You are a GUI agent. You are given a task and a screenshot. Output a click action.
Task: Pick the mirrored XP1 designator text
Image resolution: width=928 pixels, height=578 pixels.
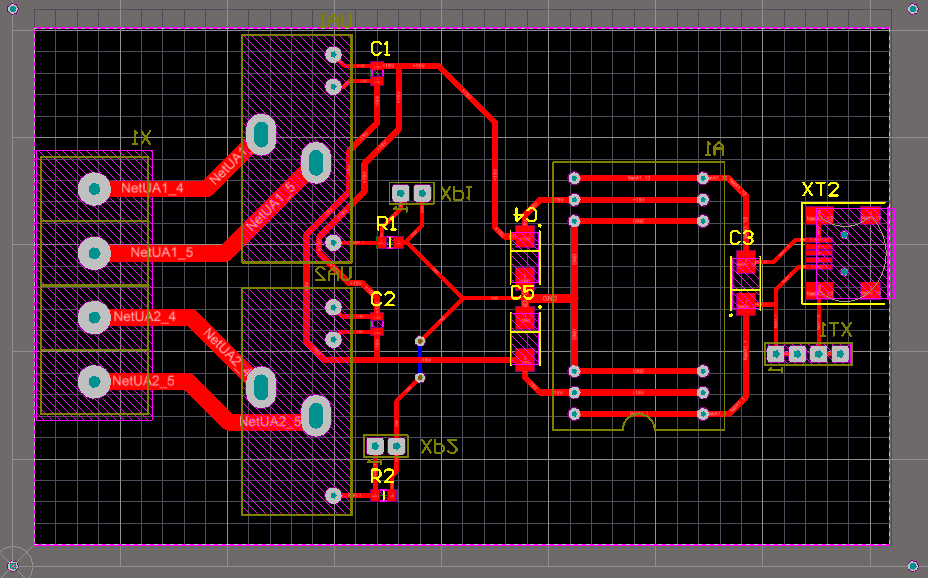(x=456, y=193)
